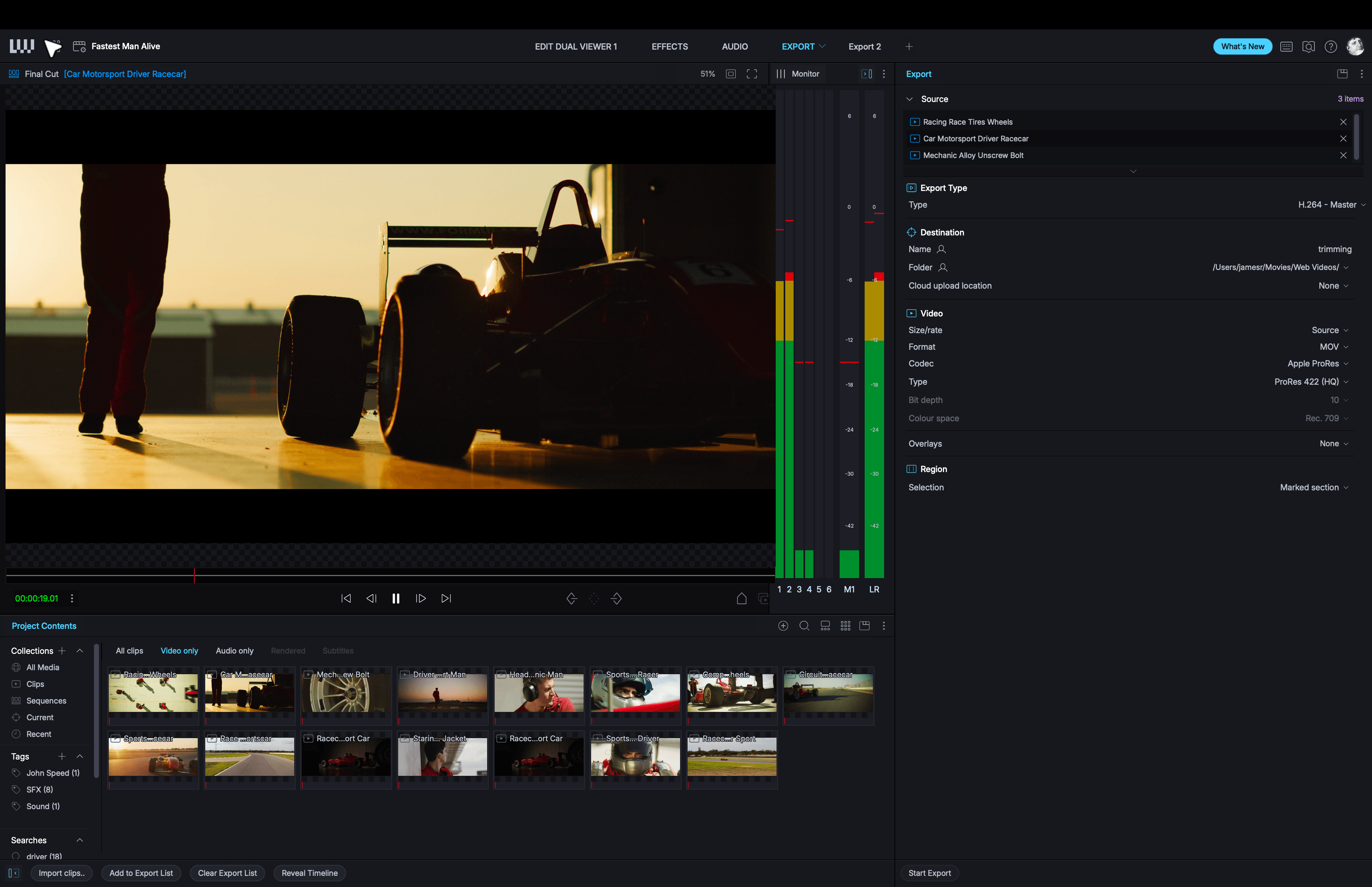Click Add to Export List
Image resolution: width=1372 pixels, height=887 pixels.
(x=141, y=873)
